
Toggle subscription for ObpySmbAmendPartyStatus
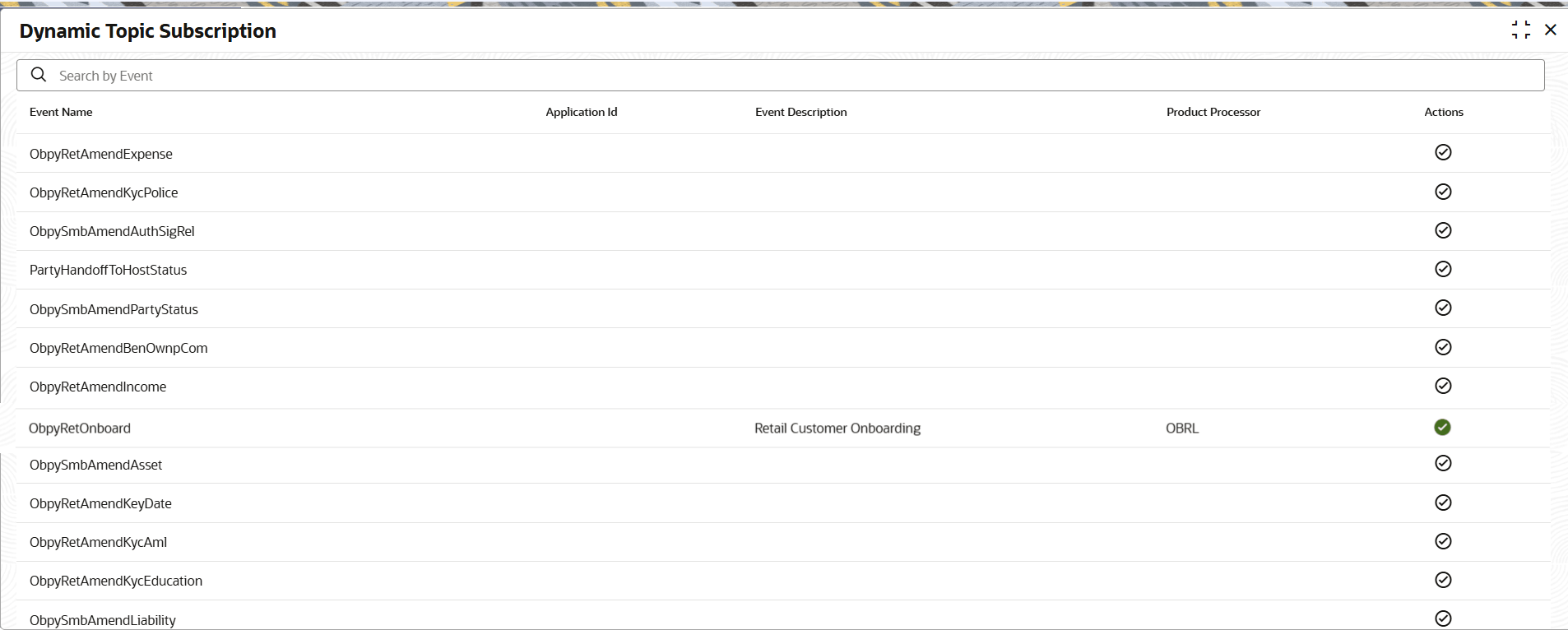point(1443,308)
